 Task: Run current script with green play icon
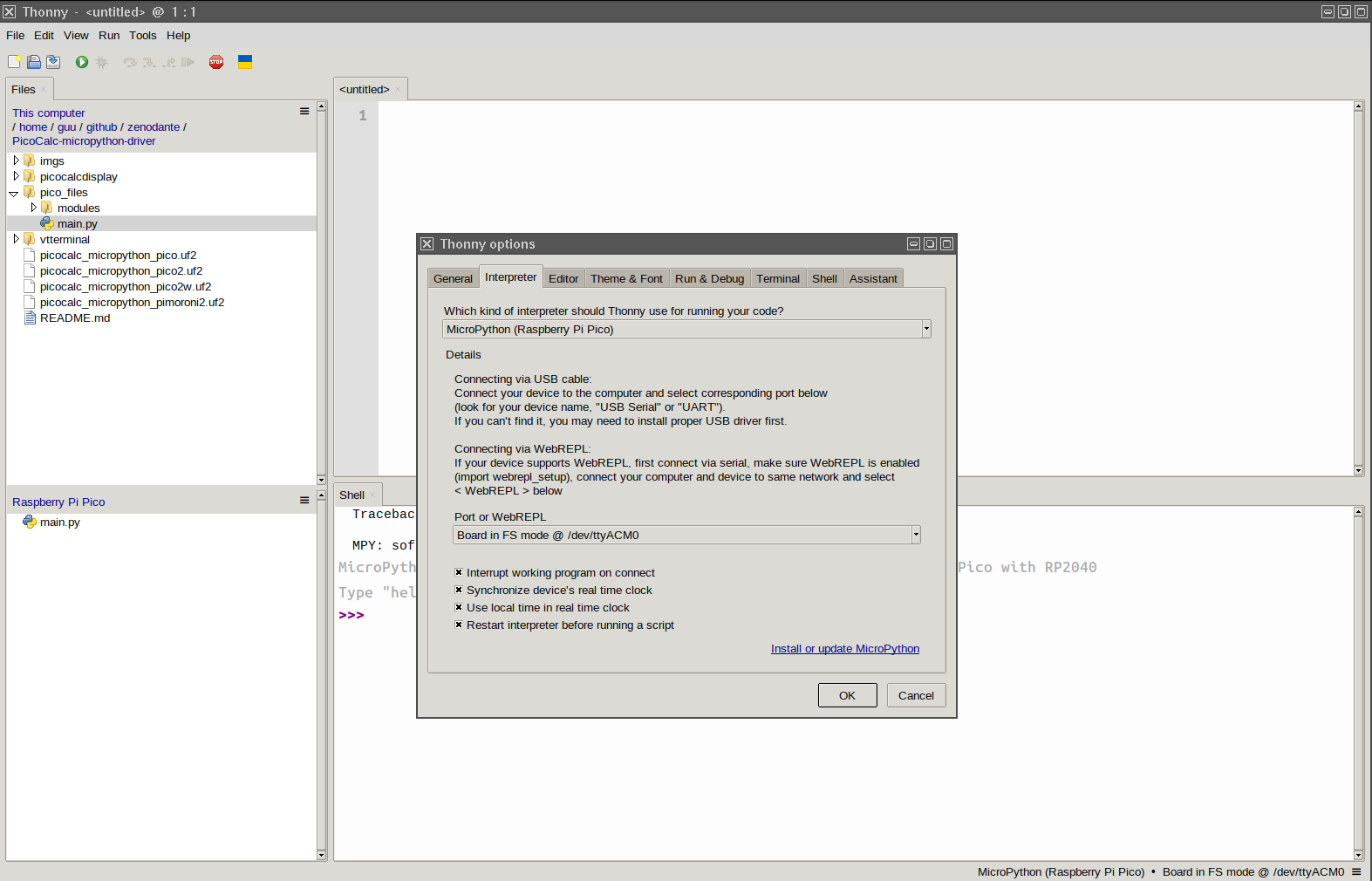pyautogui.click(x=82, y=62)
